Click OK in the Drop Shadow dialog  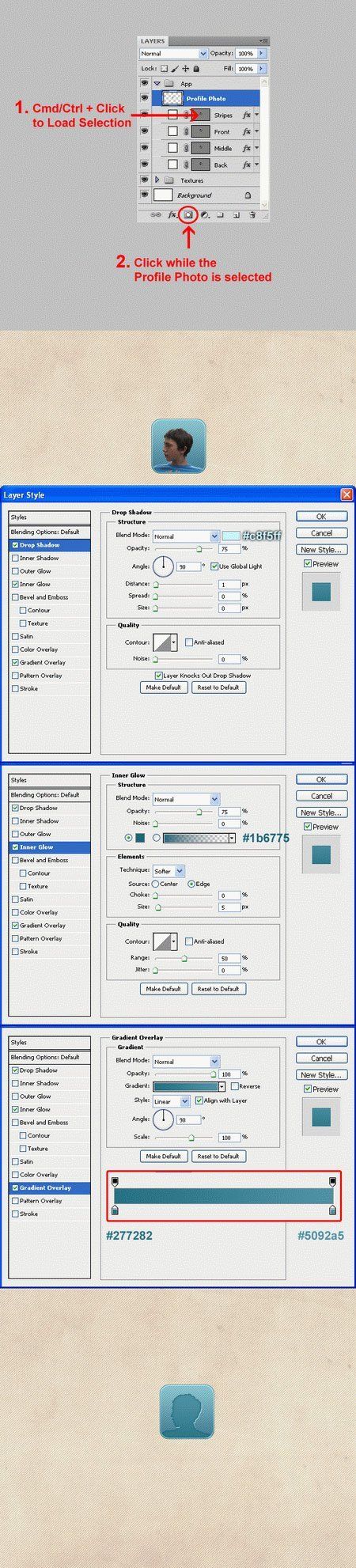(321, 517)
